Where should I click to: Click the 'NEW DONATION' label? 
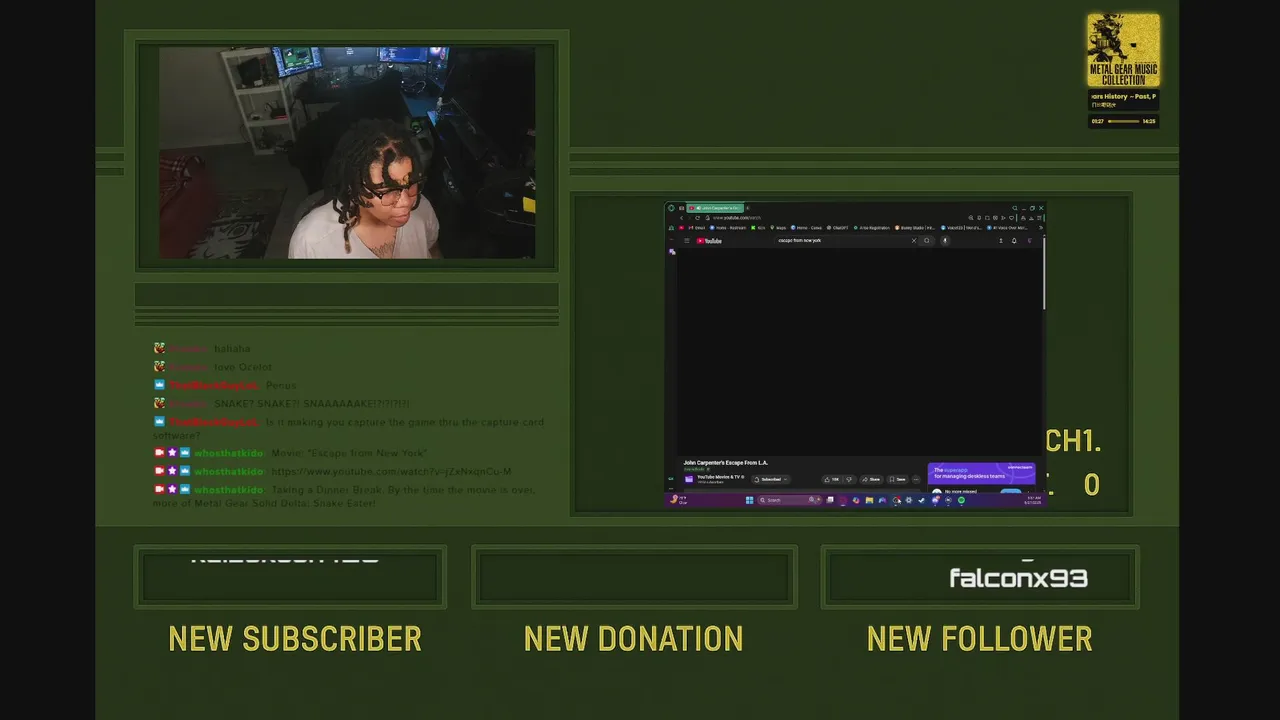point(633,639)
